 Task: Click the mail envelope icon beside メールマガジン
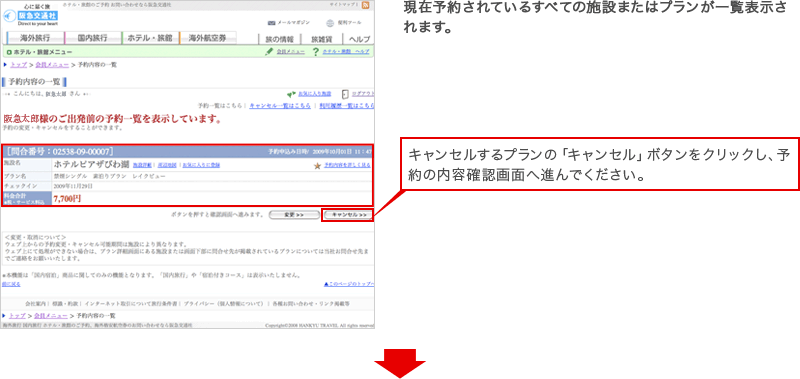(271, 23)
